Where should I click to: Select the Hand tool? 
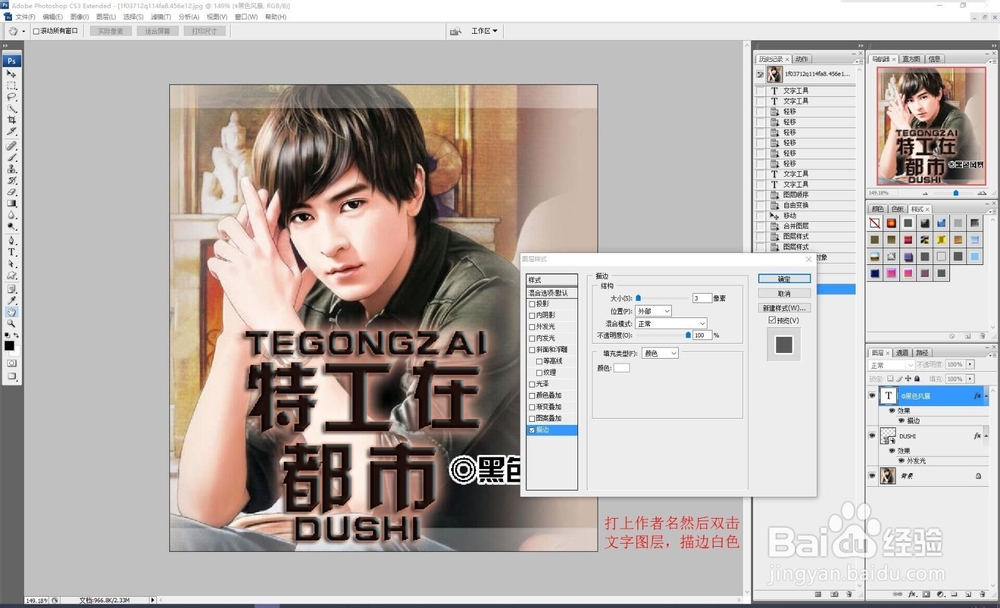[11, 312]
